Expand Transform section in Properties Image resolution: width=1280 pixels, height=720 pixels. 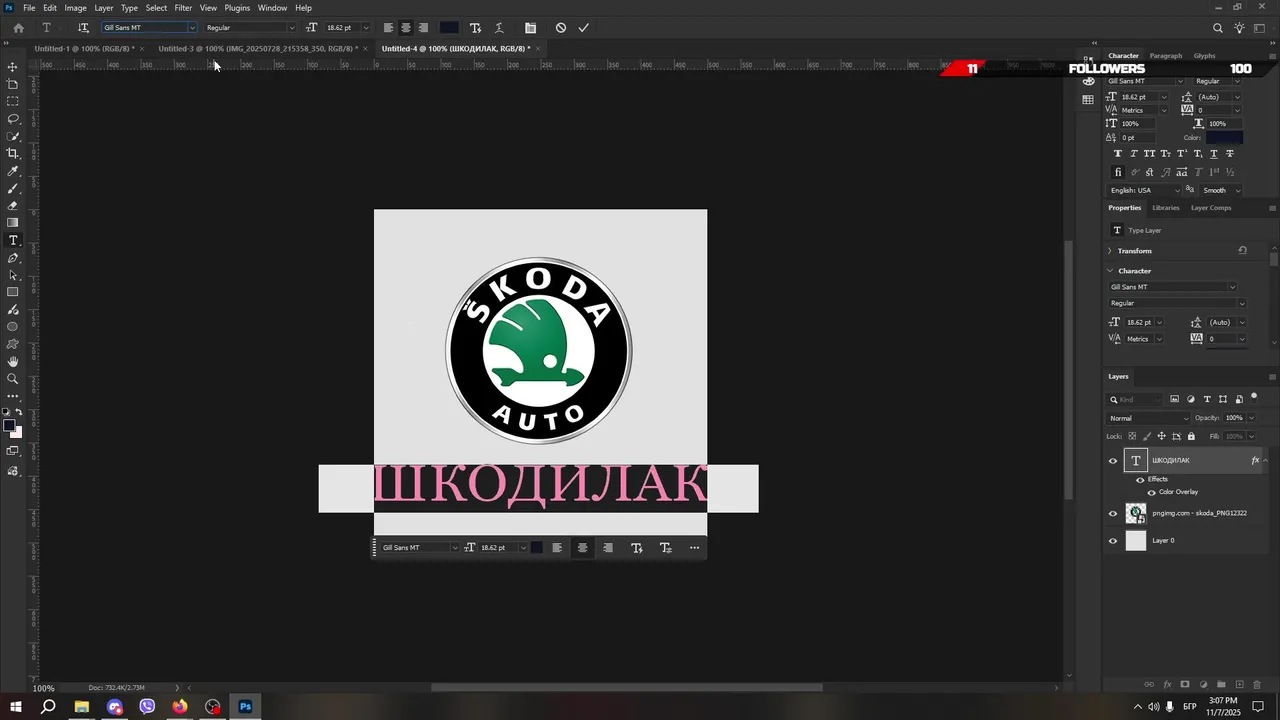(1110, 251)
